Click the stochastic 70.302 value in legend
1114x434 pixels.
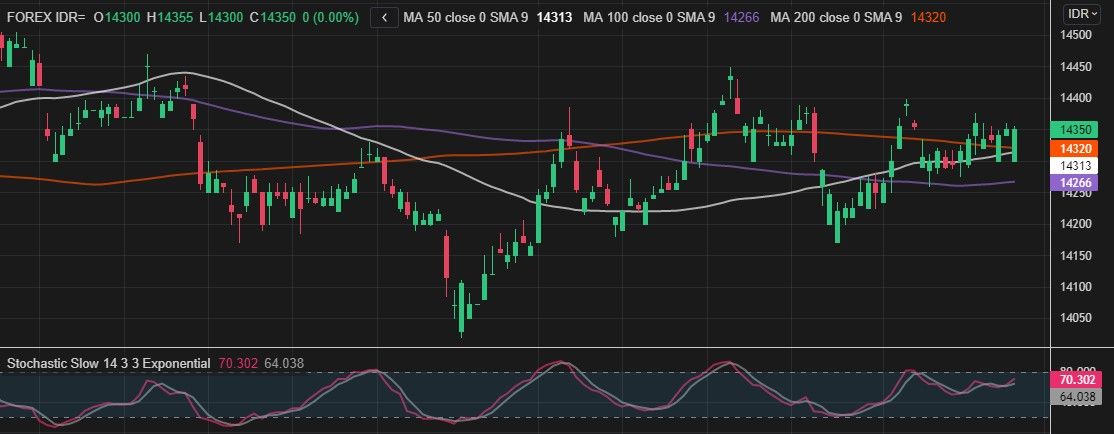[x=239, y=363]
